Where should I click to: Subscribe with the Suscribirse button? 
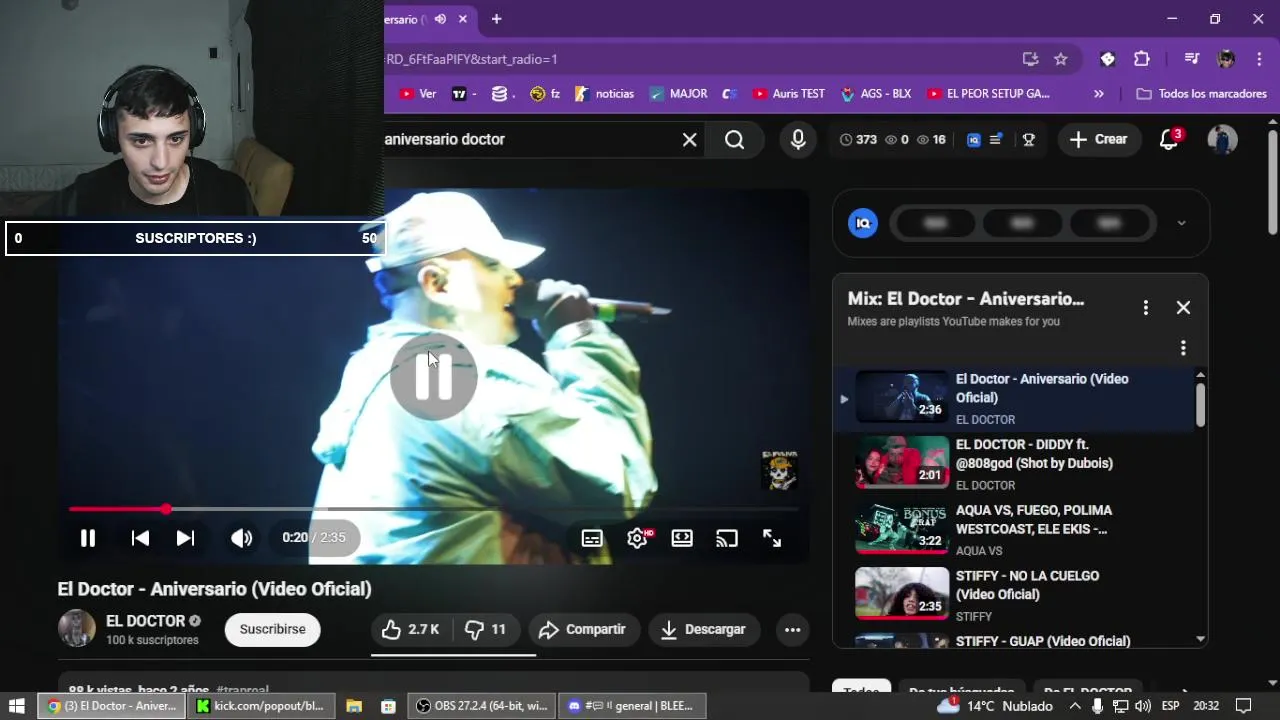[x=272, y=629]
